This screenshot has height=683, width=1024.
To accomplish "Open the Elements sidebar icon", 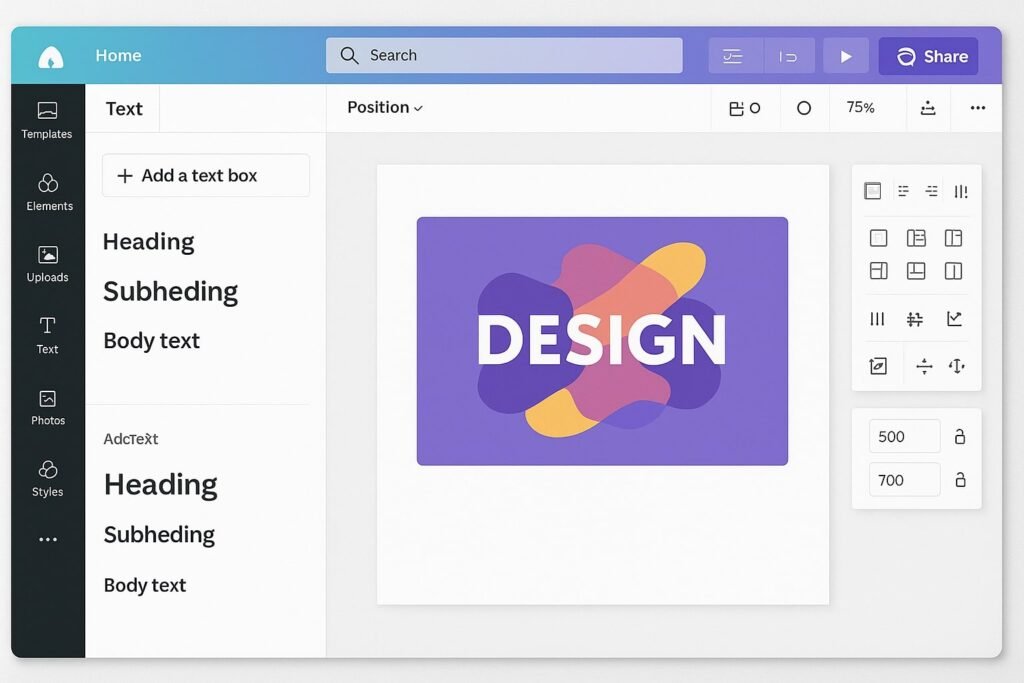I will tap(48, 191).
